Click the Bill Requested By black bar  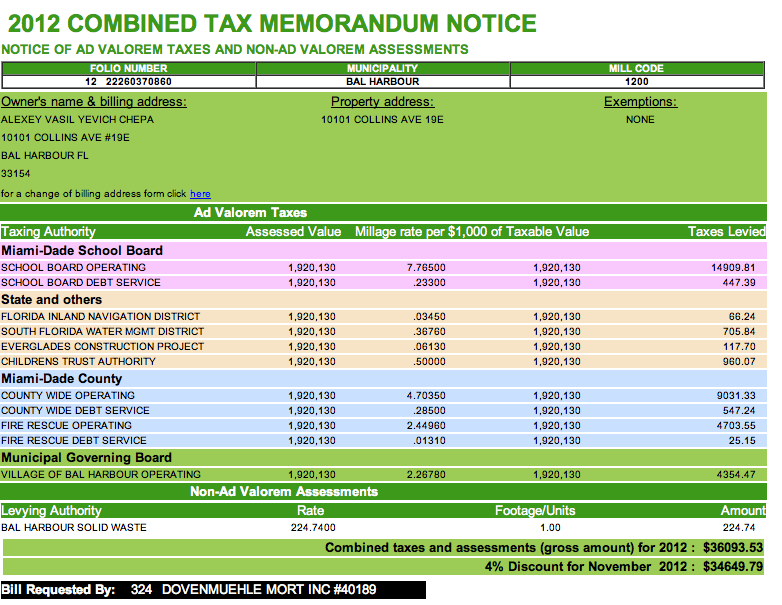(x=213, y=590)
